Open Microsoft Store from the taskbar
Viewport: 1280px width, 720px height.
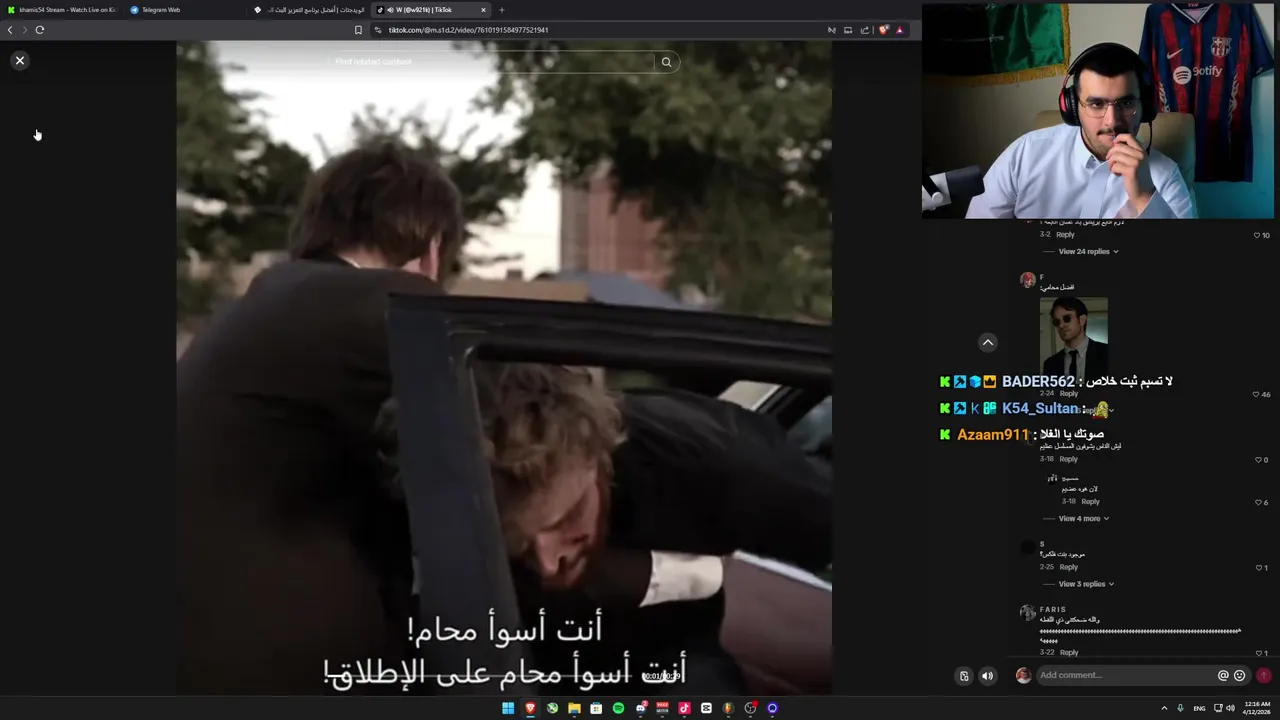coord(596,708)
